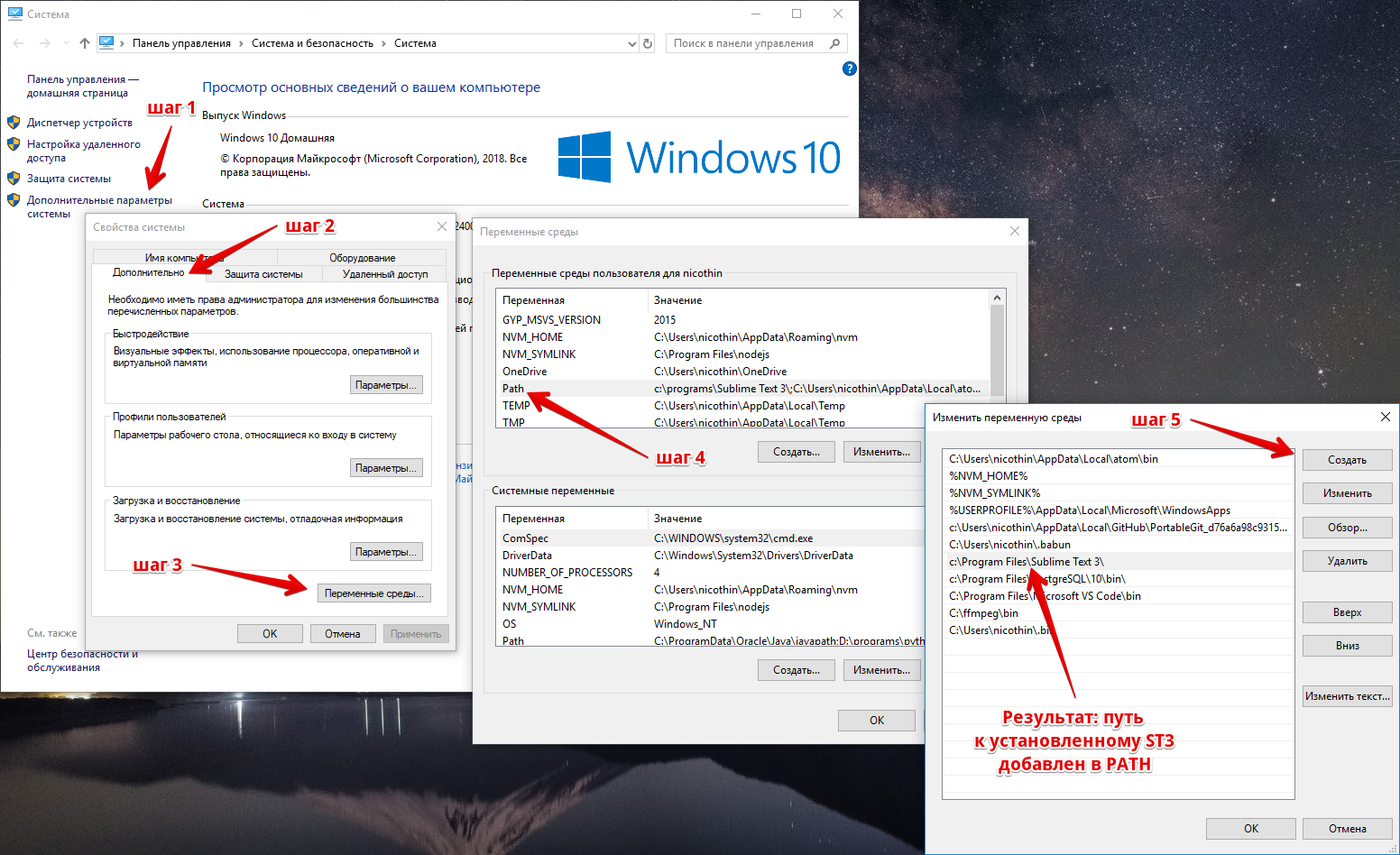The image size is (1400, 855).
Task: Click Параметры in the Быстродействие section
Action: coord(386,385)
